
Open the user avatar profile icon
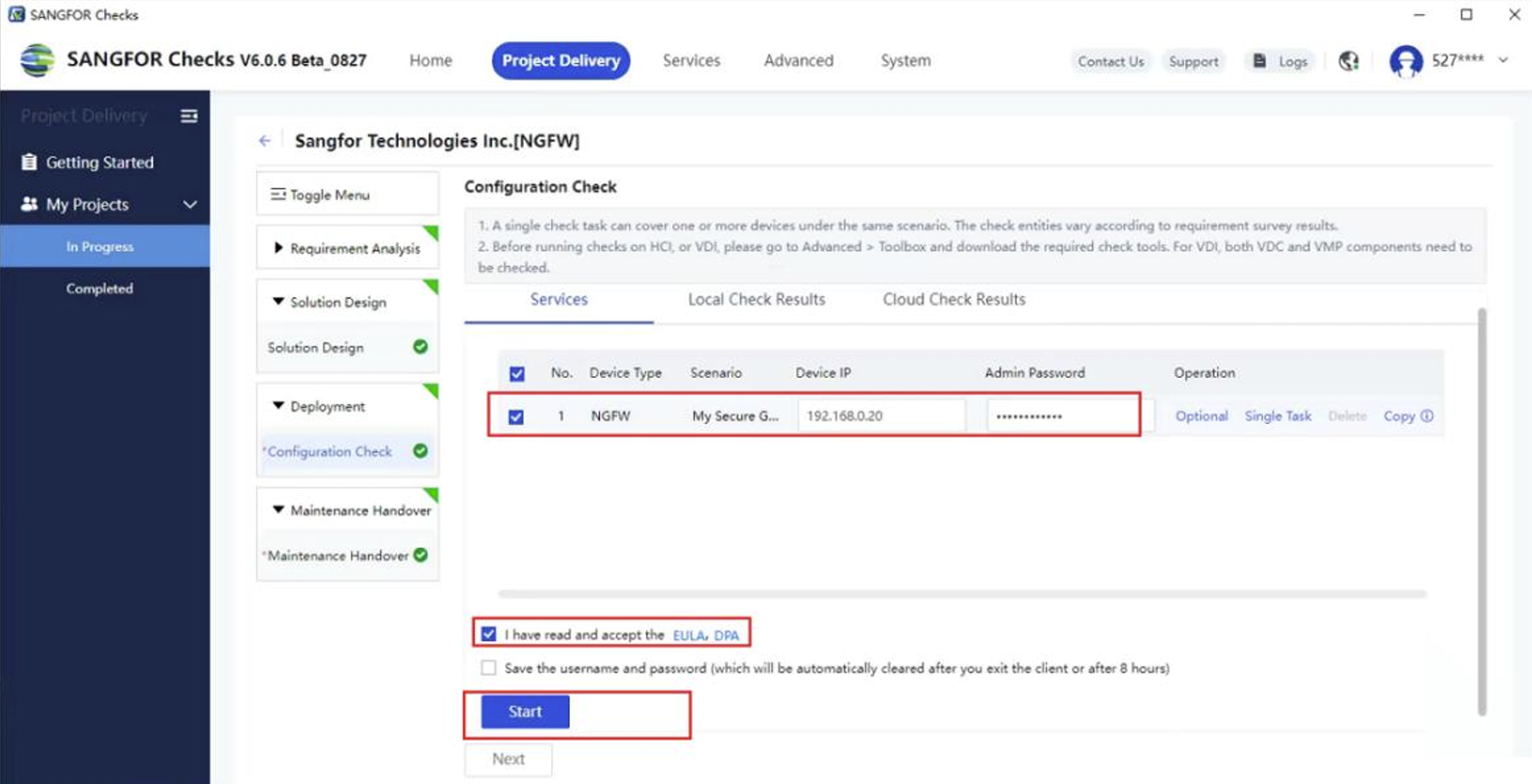1406,61
